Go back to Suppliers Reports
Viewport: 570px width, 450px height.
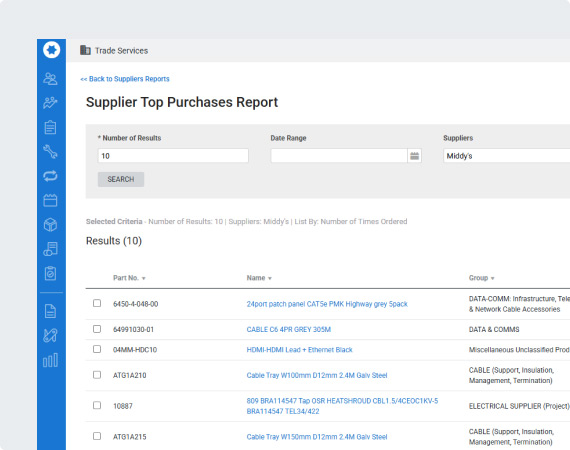pos(125,79)
